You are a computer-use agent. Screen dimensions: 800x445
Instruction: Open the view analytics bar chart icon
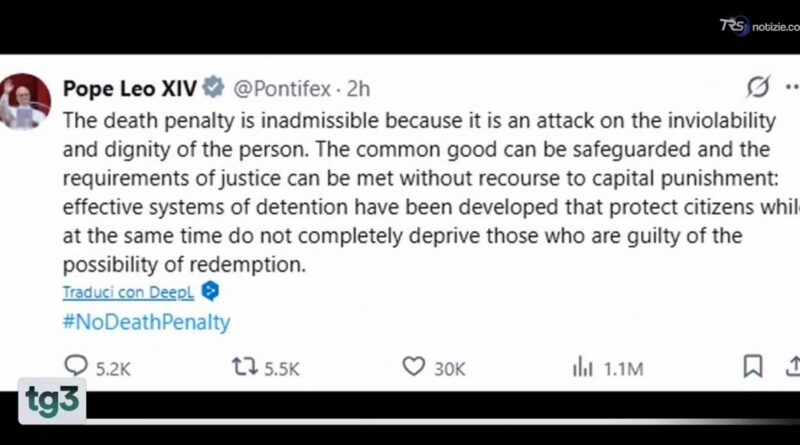[x=582, y=366]
